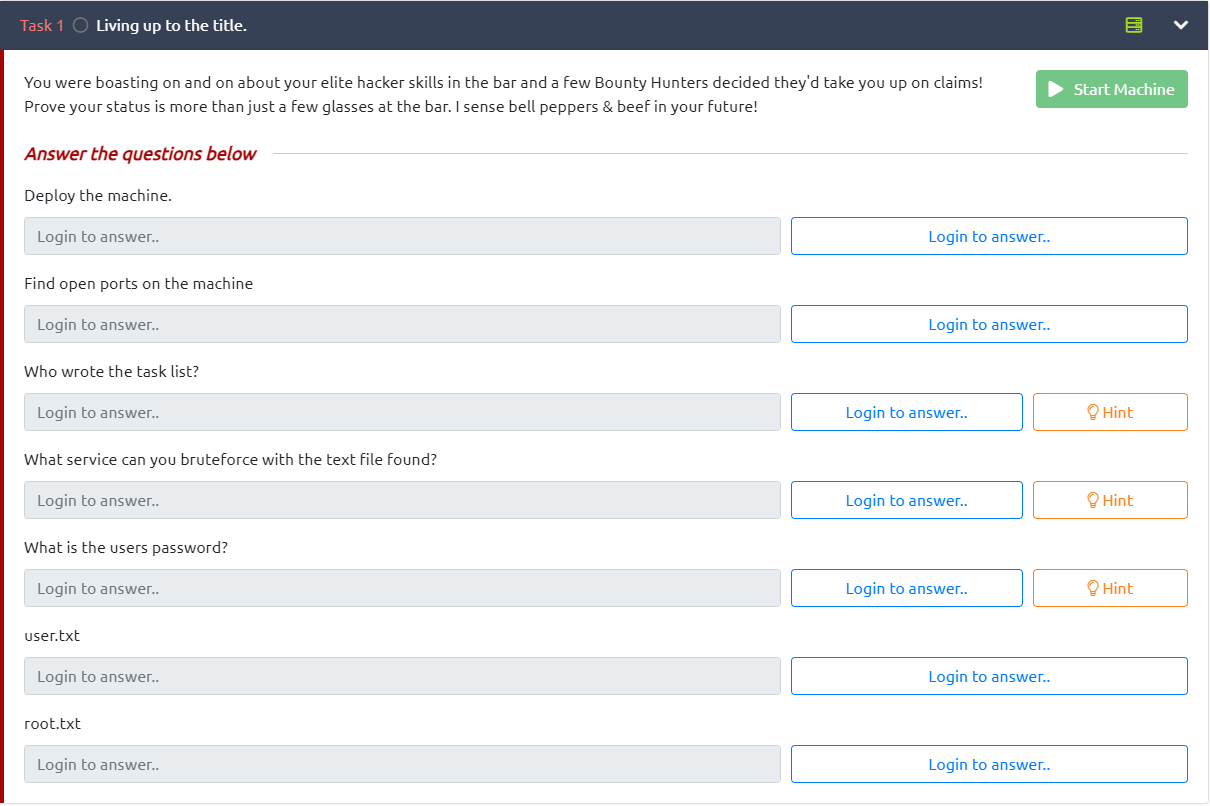Open Hint for 'Who wrote the task list?'

1109,412
